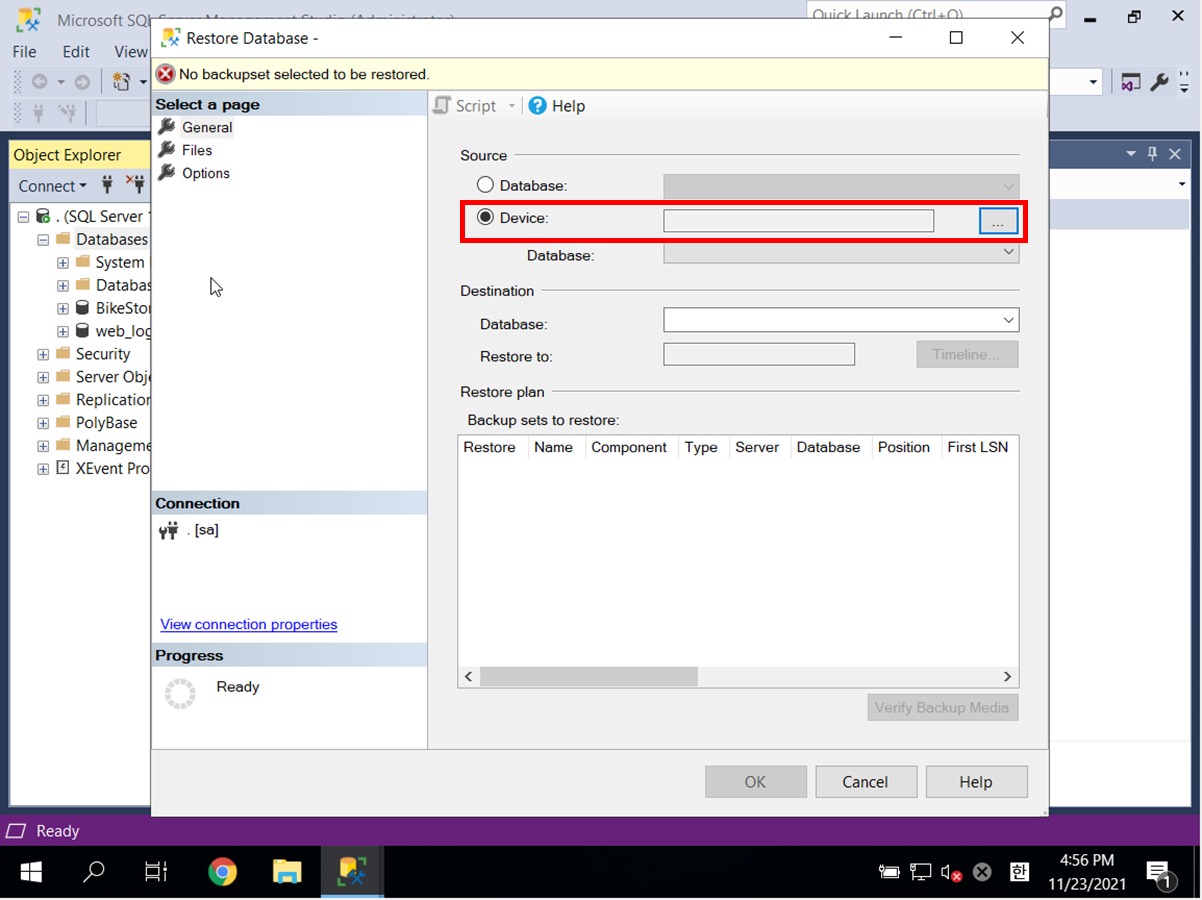Click the Position column header
This screenshot has width=1202, height=900.
coord(904,447)
